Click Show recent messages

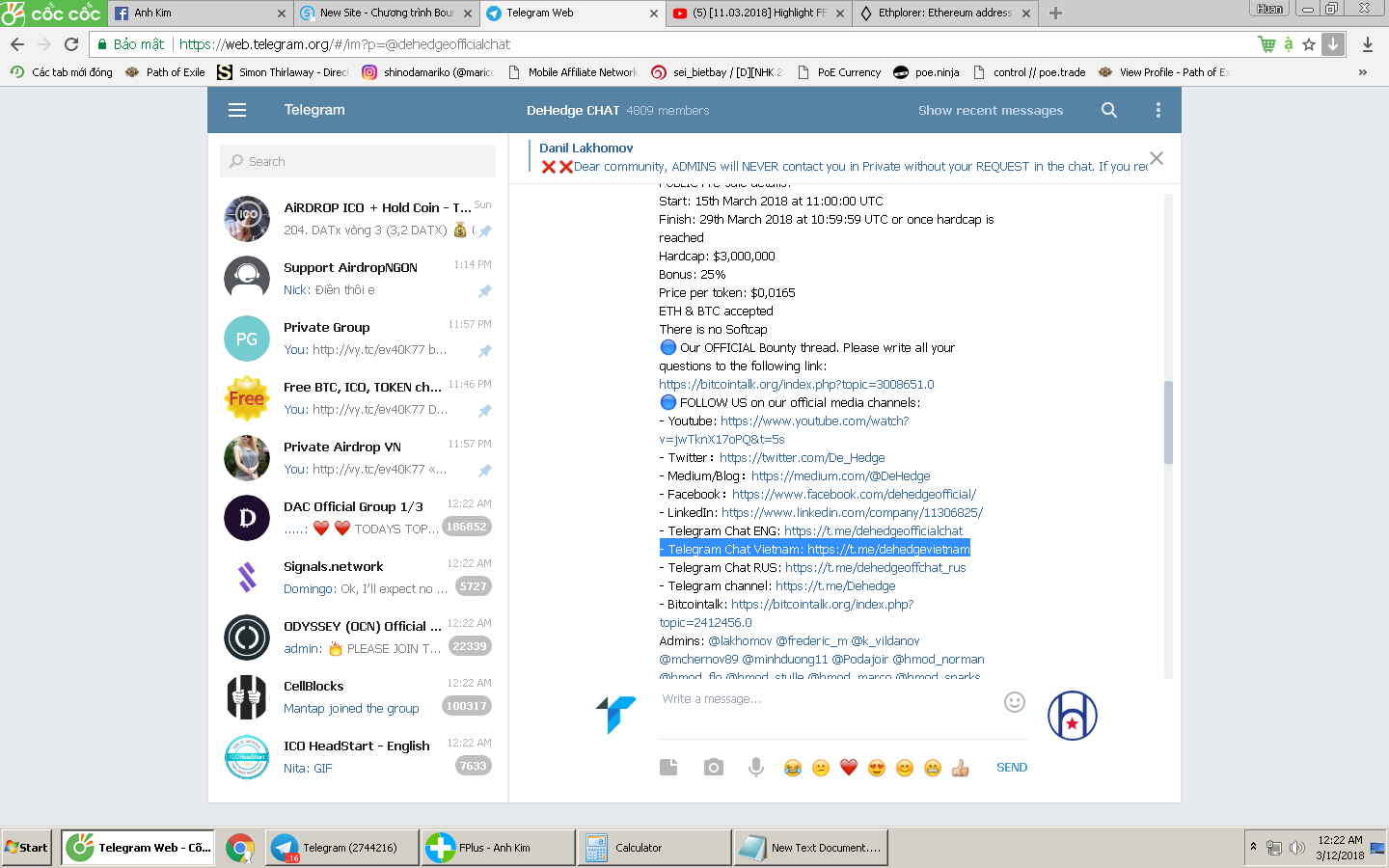click(x=991, y=110)
